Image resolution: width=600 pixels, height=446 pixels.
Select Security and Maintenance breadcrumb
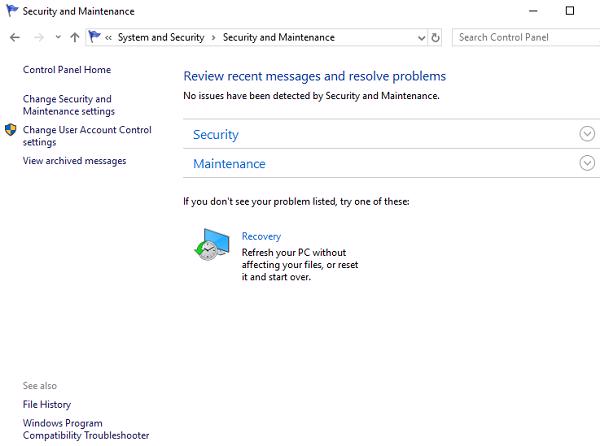279,37
